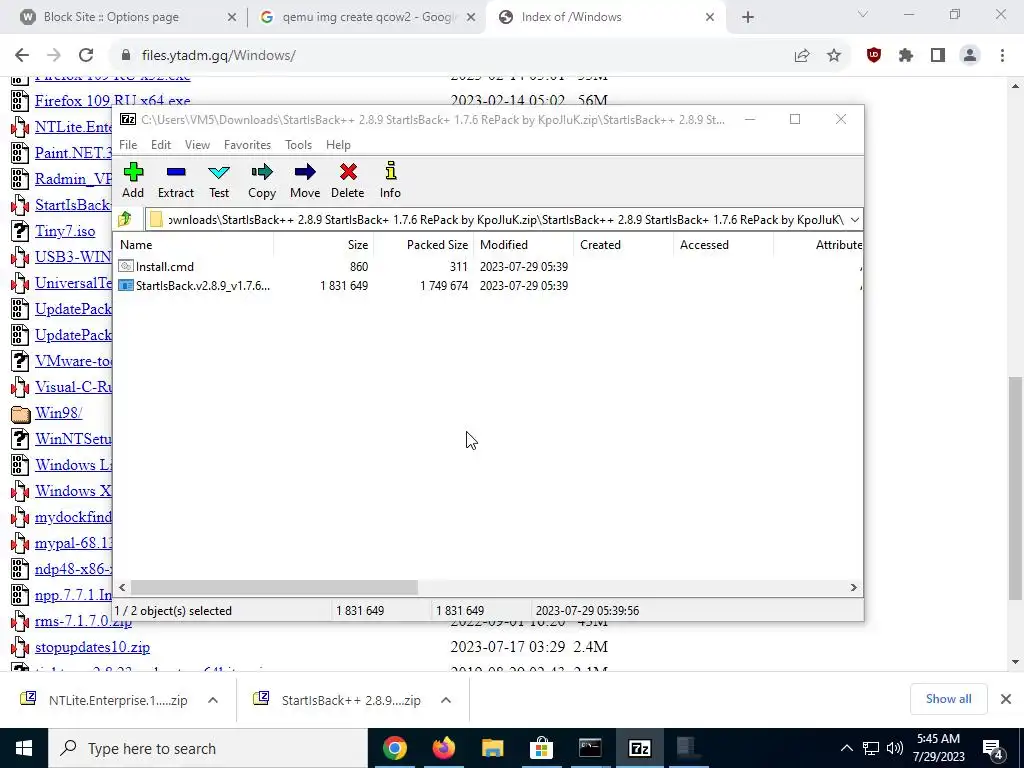Share this page icon in Chrome
The image size is (1024, 768).
802,56
